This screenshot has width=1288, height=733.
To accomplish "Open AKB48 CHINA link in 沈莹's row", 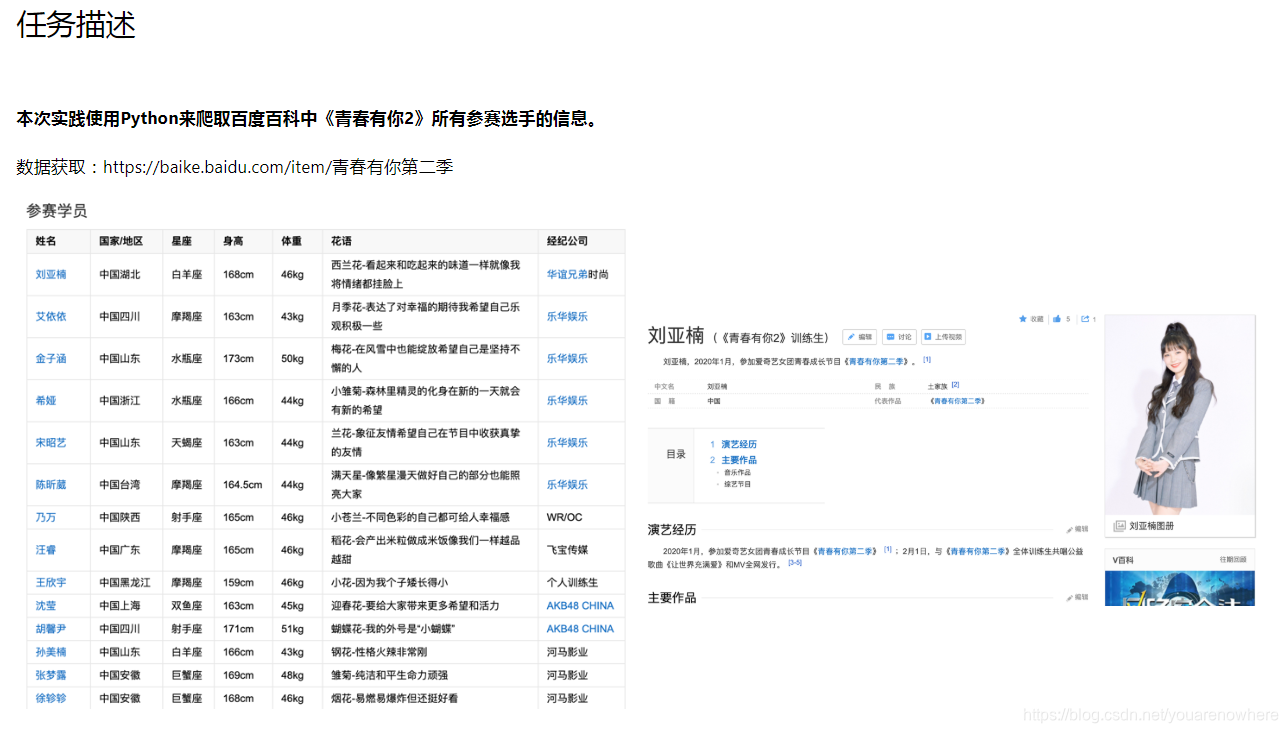I will tap(580, 605).
